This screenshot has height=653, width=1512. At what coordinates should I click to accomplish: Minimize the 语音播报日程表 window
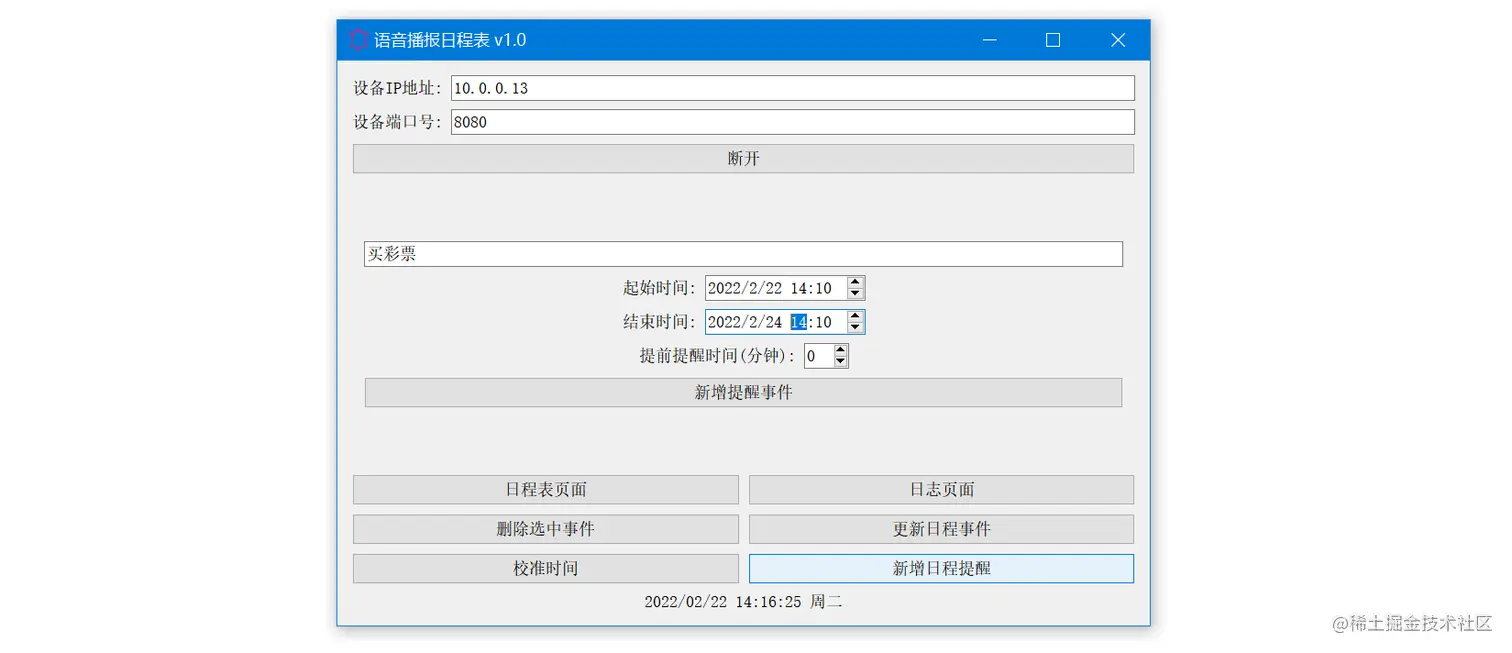coord(989,40)
